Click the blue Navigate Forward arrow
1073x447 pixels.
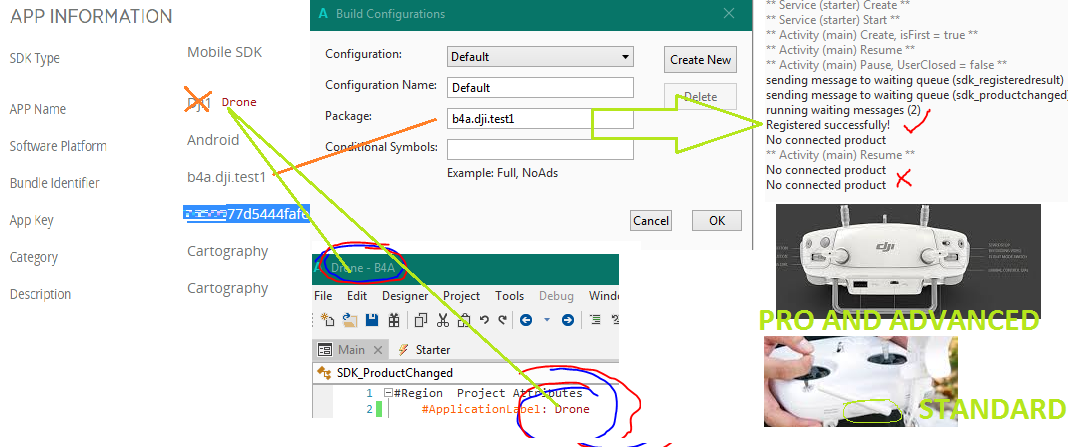[x=567, y=320]
